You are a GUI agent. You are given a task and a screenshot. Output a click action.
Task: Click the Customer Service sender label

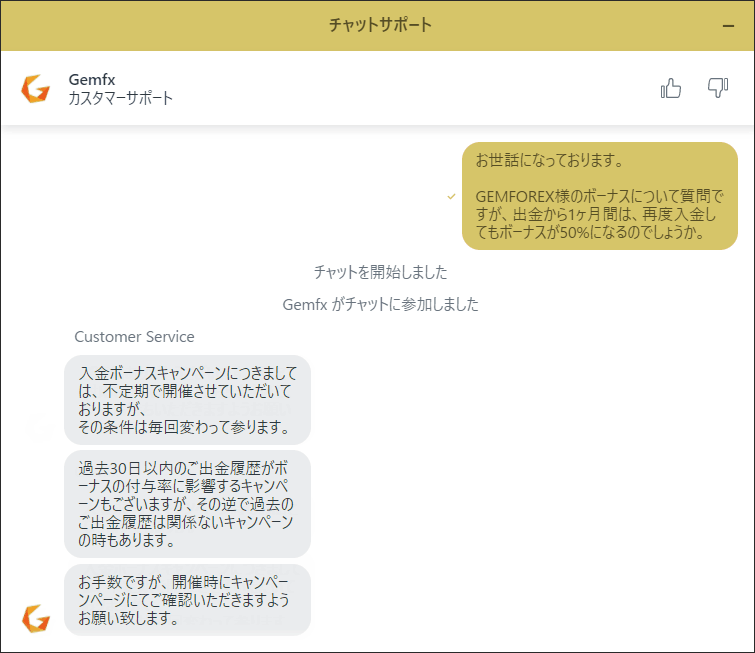(x=134, y=337)
